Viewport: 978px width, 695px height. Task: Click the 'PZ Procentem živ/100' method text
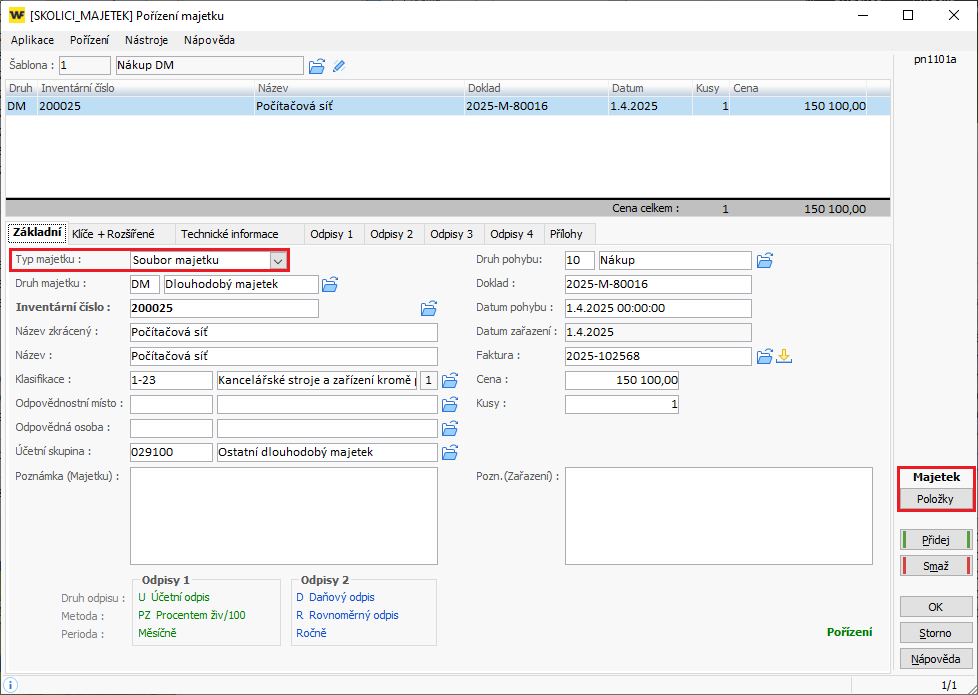click(x=192, y=615)
